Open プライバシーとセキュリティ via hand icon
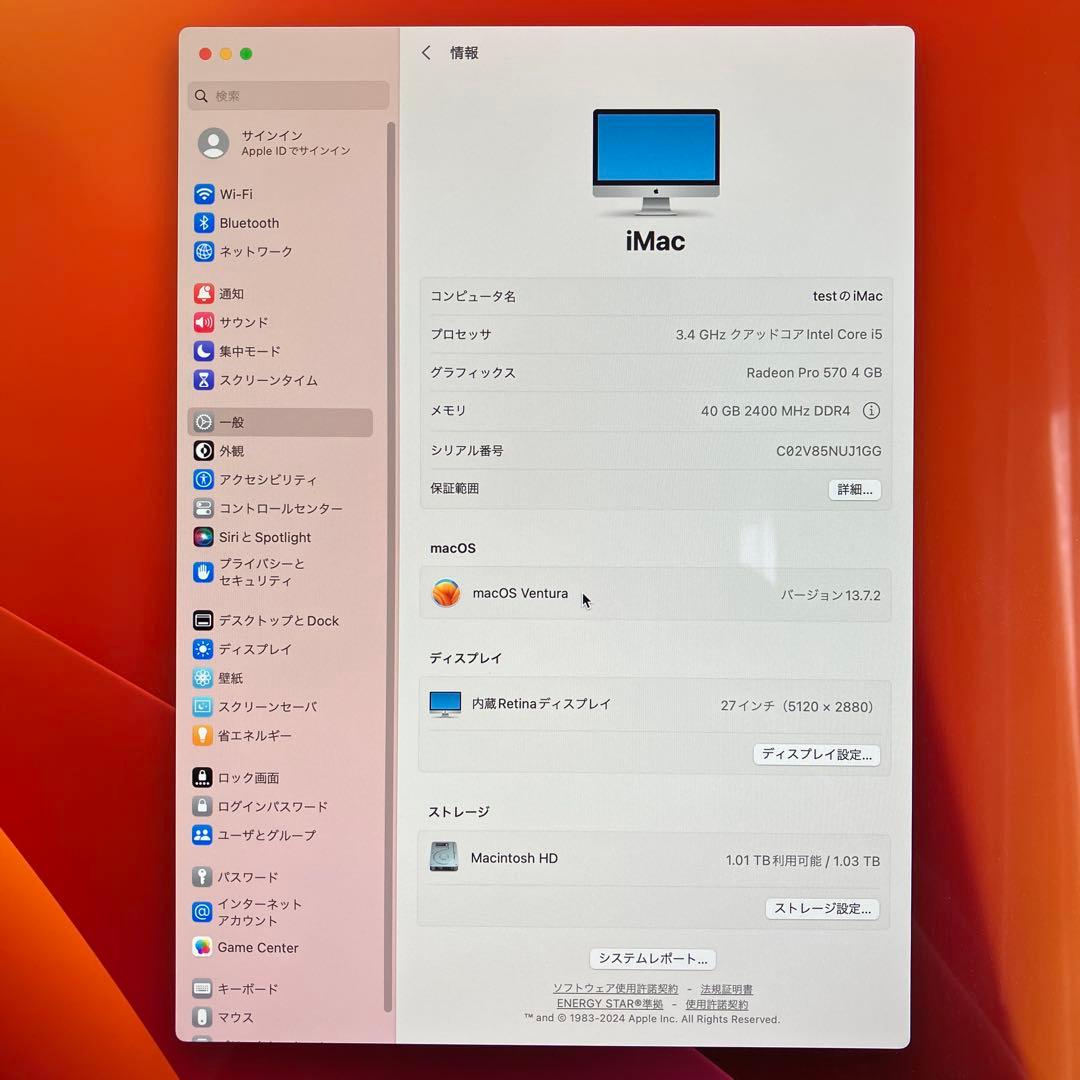The height and width of the screenshot is (1080, 1080). 202,572
